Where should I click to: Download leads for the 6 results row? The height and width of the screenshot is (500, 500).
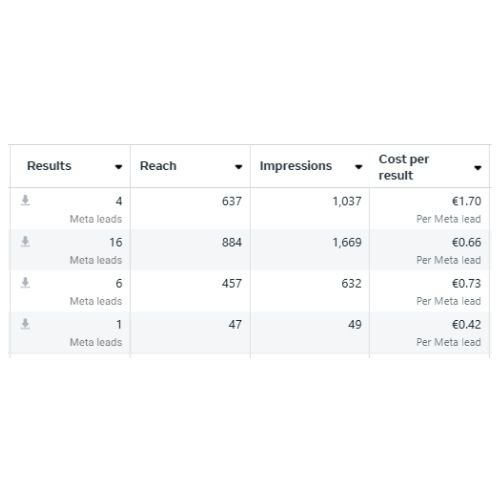coord(25,283)
